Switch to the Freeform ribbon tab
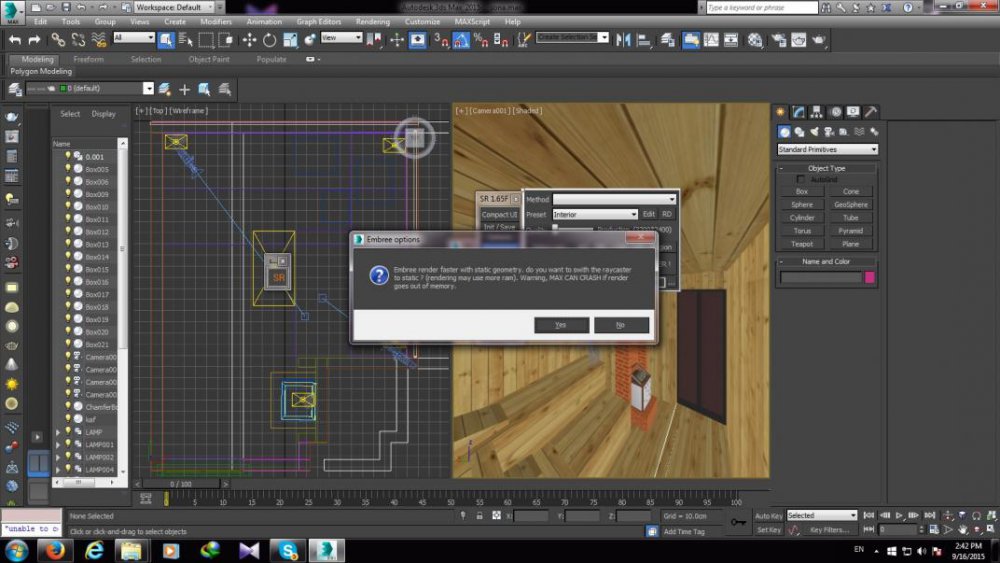 [x=88, y=59]
